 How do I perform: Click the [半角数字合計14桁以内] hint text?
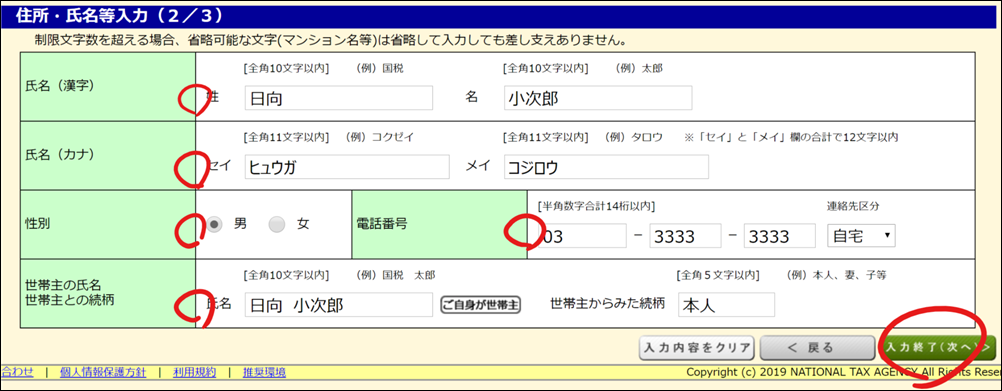(596, 206)
